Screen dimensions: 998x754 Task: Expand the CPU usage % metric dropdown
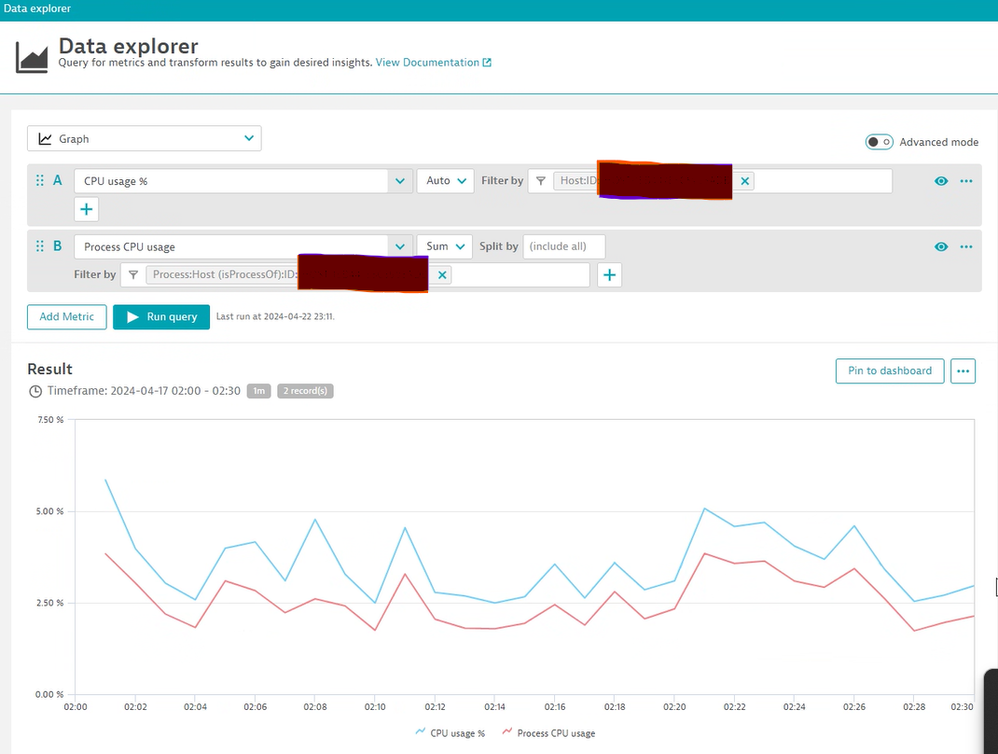tap(400, 181)
